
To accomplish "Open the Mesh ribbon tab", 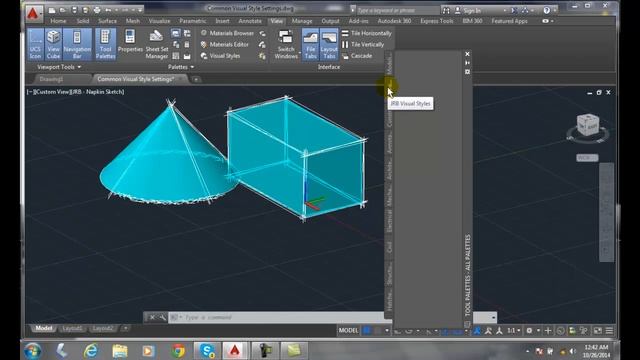I will (133, 21).
